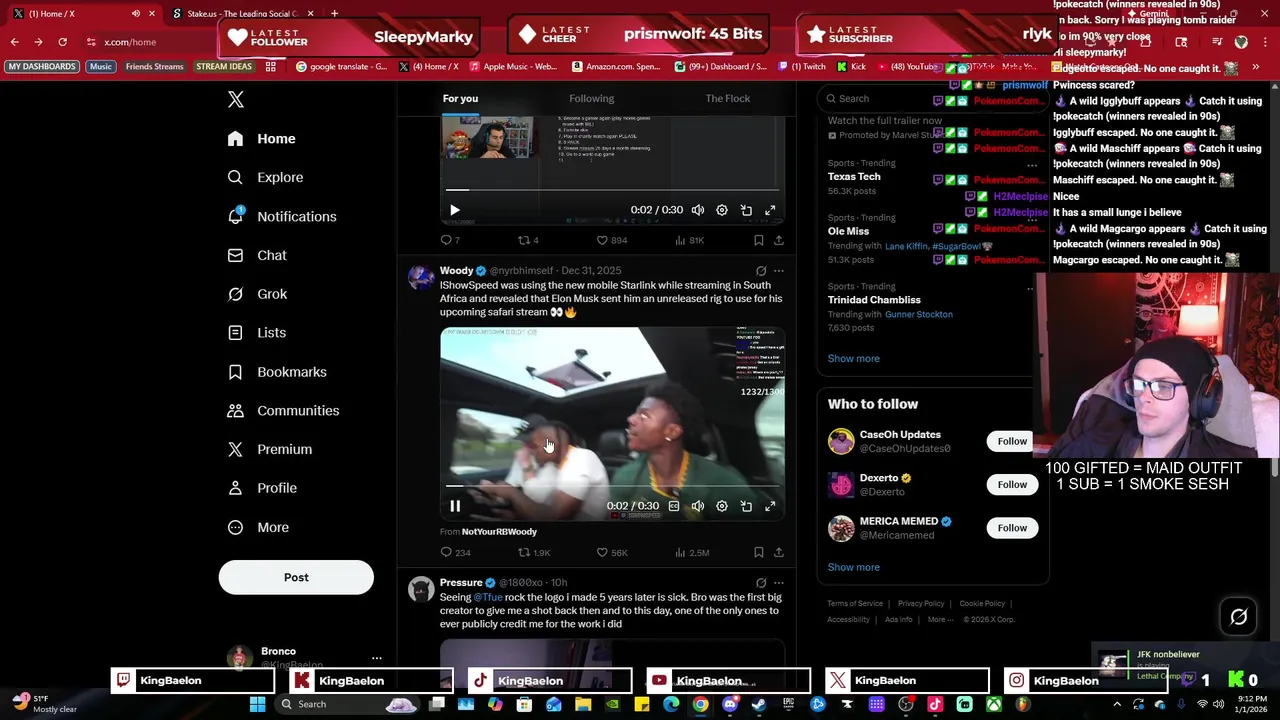The width and height of the screenshot is (1280, 720).
Task: Show more trending topics
Action: point(854,358)
